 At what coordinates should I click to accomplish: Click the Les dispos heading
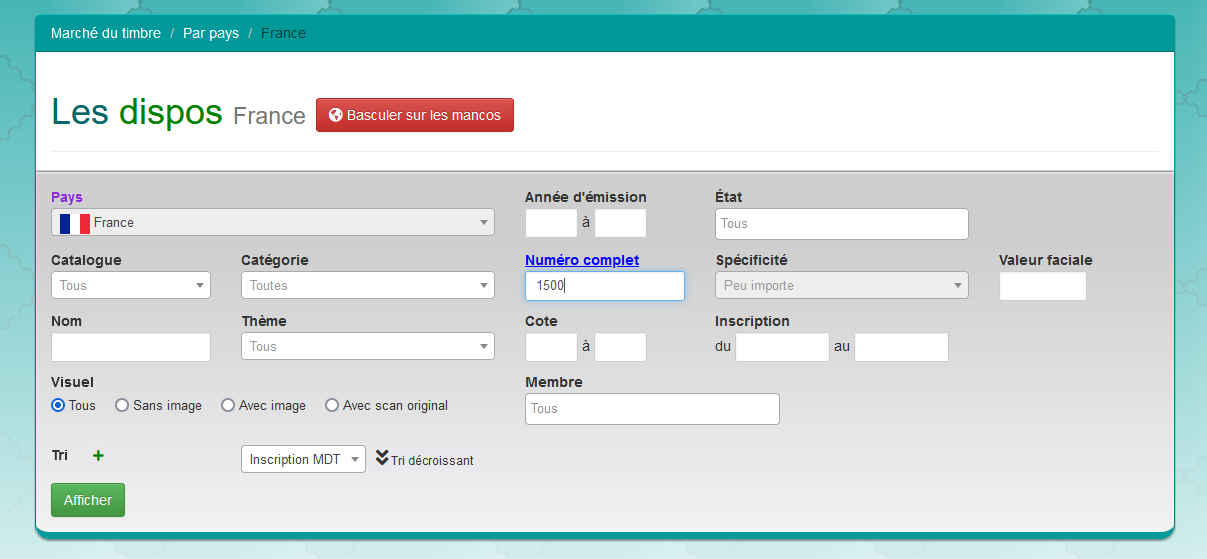tap(137, 112)
